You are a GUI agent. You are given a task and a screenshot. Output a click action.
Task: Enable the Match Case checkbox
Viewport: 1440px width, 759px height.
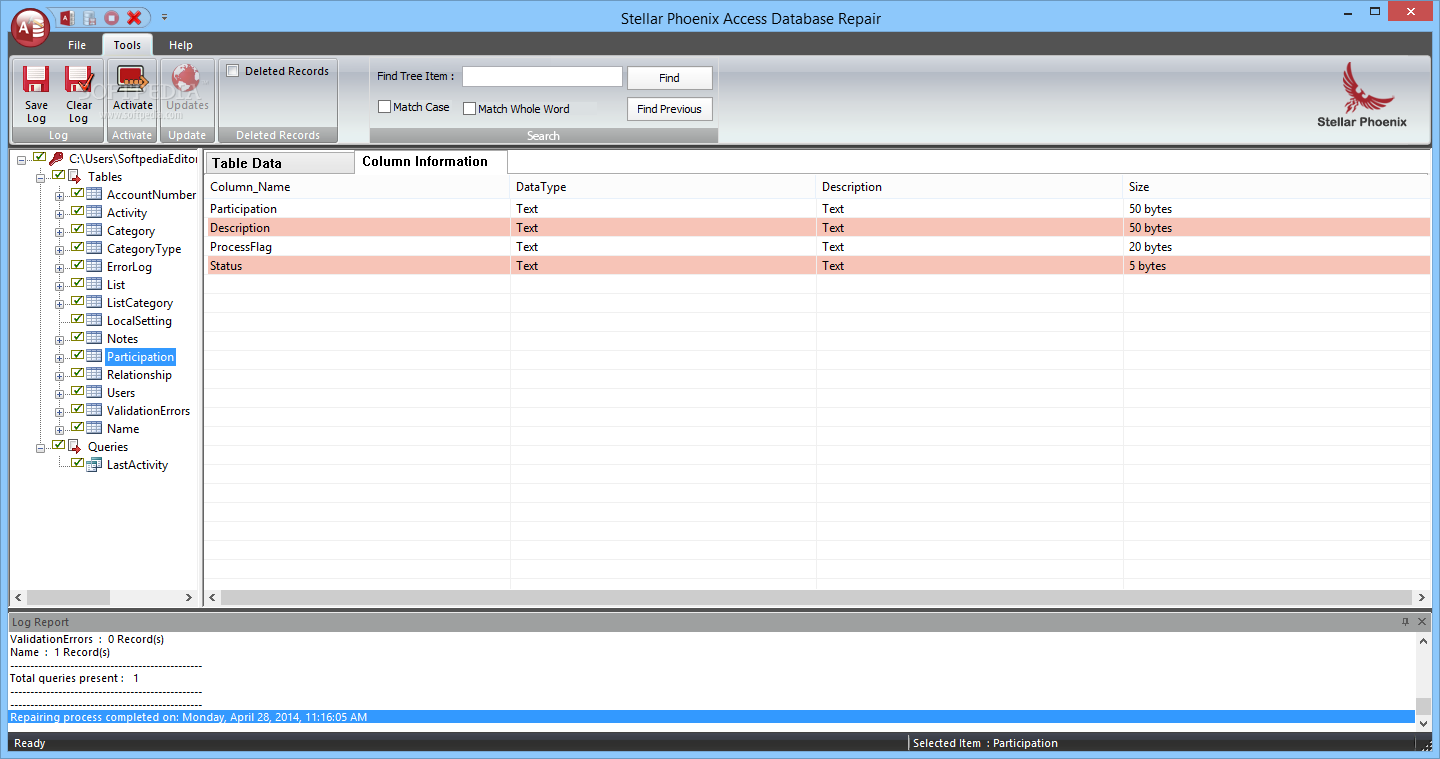click(x=384, y=107)
